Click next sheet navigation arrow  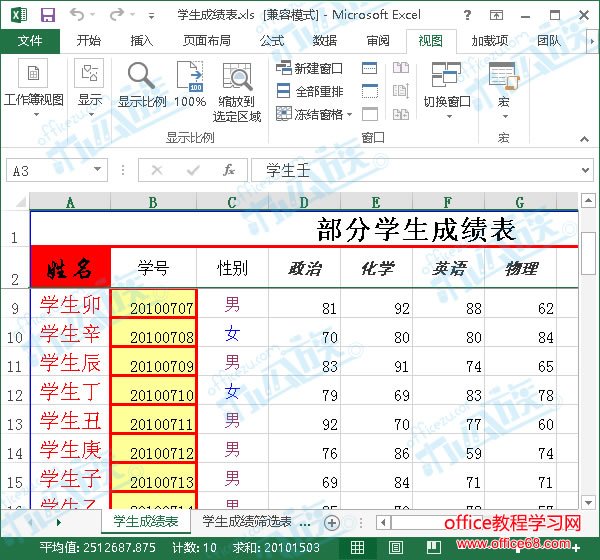click(x=58, y=522)
